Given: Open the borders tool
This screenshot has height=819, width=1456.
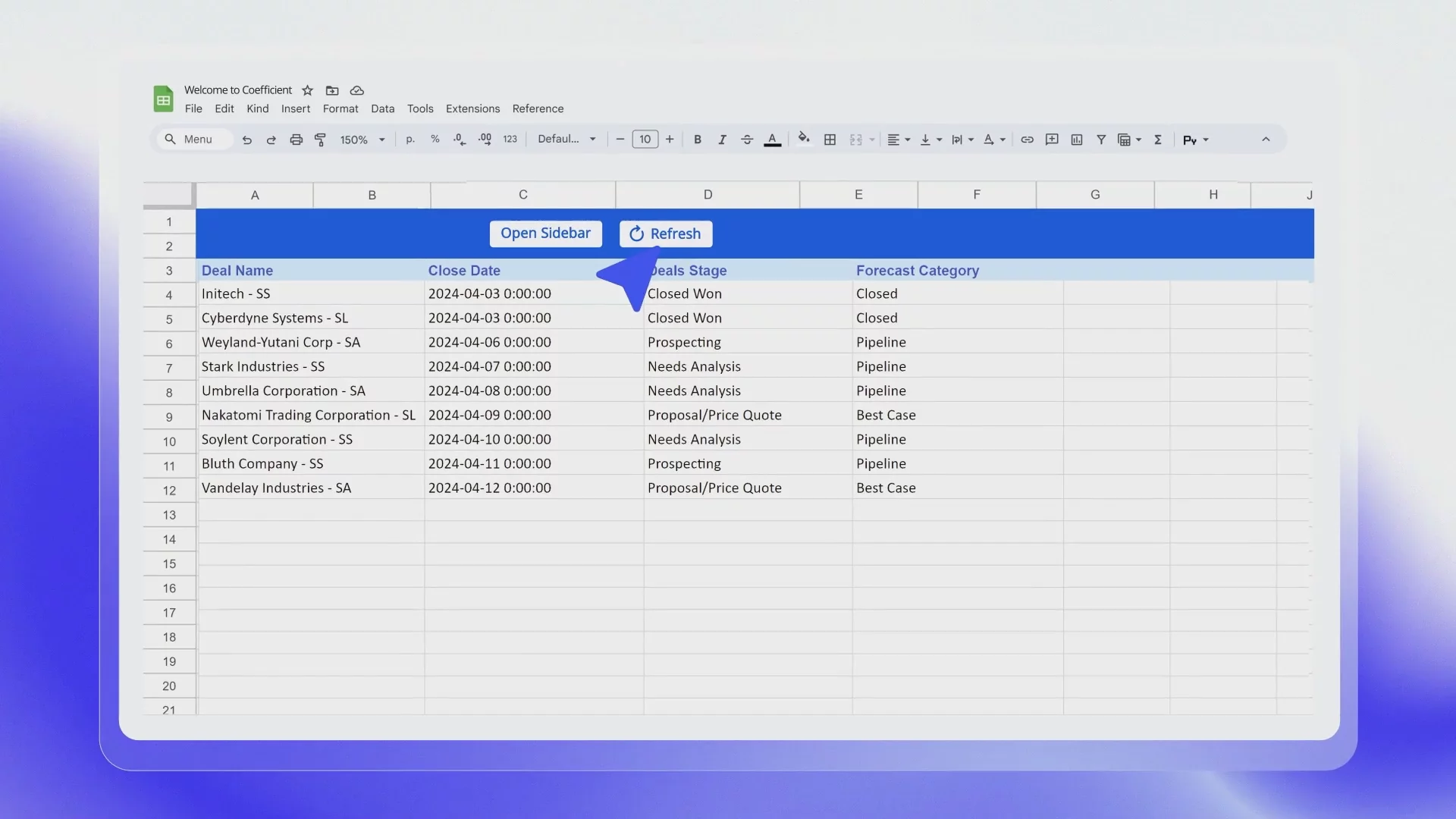Looking at the screenshot, I should (x=830, y=140).
